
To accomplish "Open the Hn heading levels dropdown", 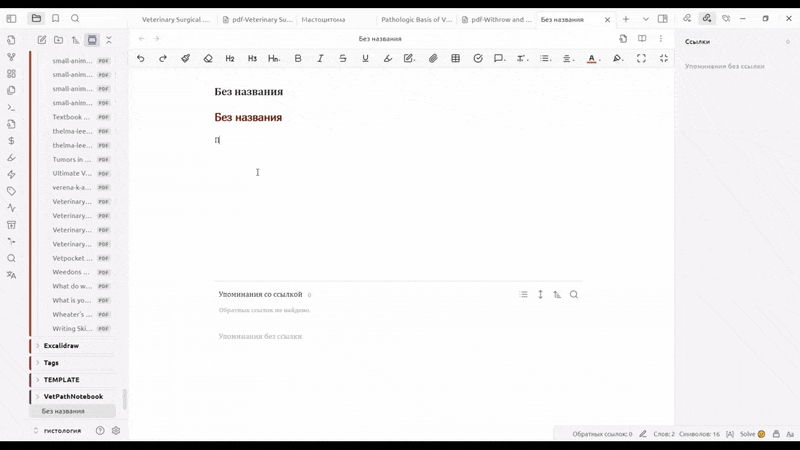I will coord(274,59).
